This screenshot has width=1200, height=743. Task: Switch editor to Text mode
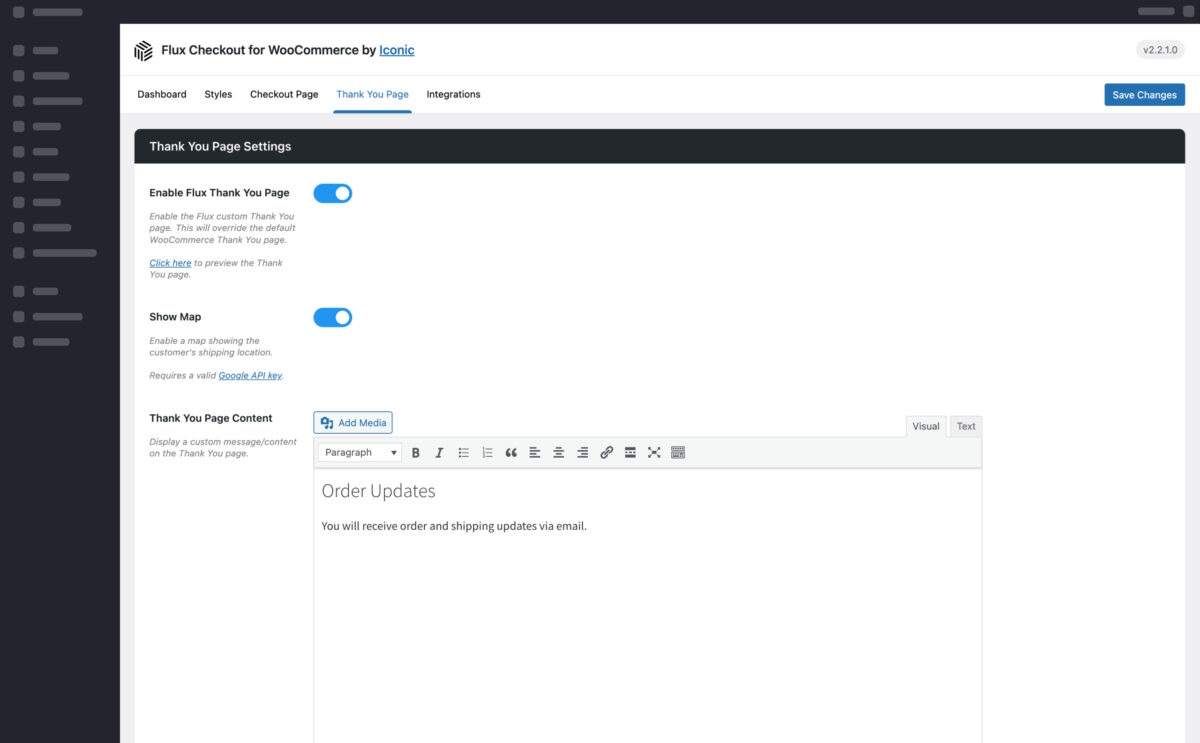coord(965,426)
